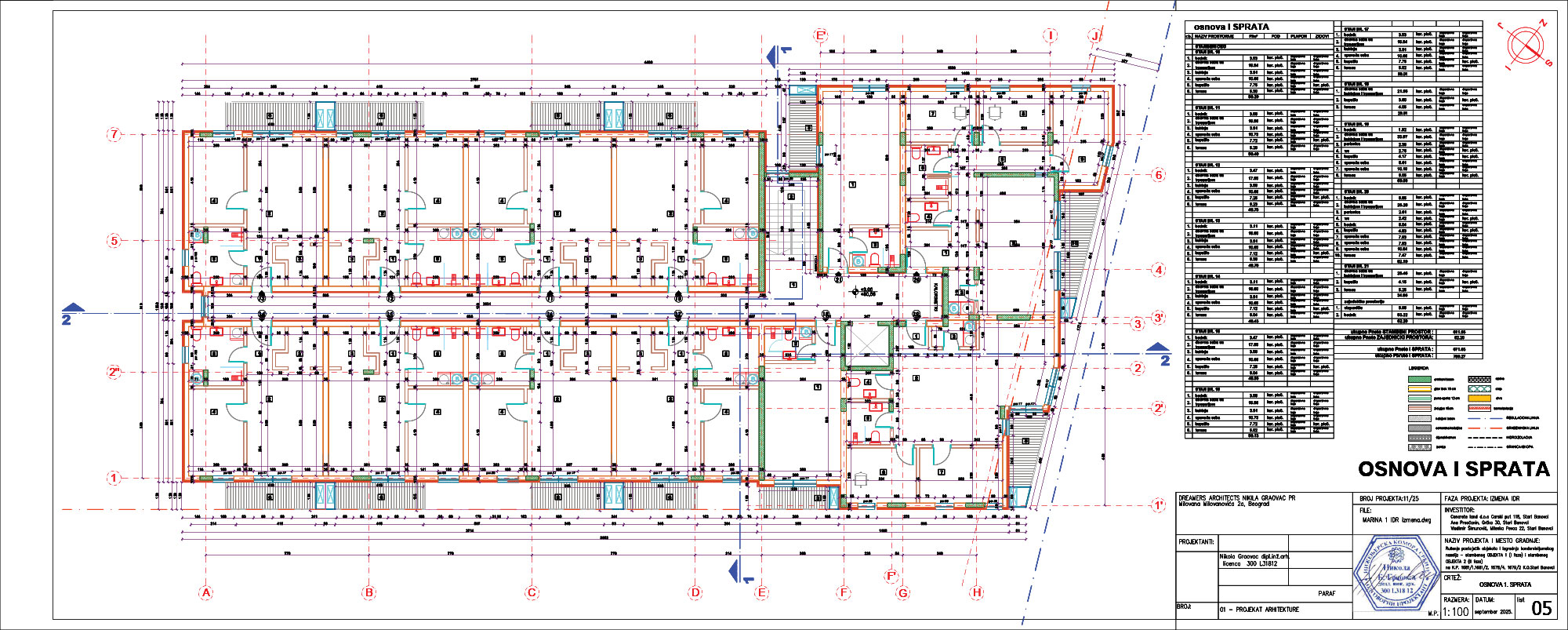This screenshot has width=1568, height=630.
Task: Click the 1:100 scale value
Action: point(1455,612)
